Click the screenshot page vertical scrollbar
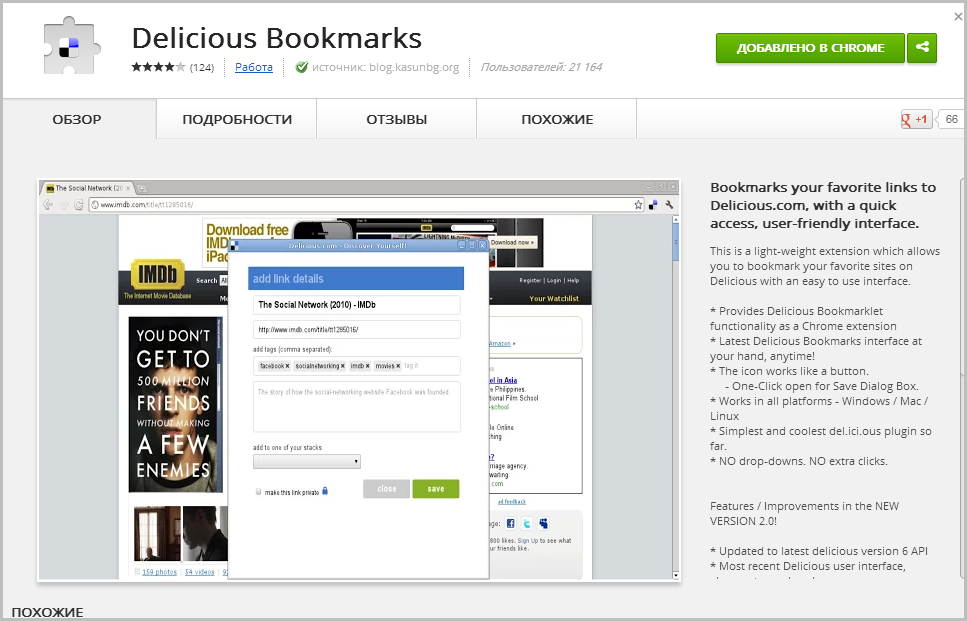This screenshot has width=967, height=621. click(x=676, y=397)
